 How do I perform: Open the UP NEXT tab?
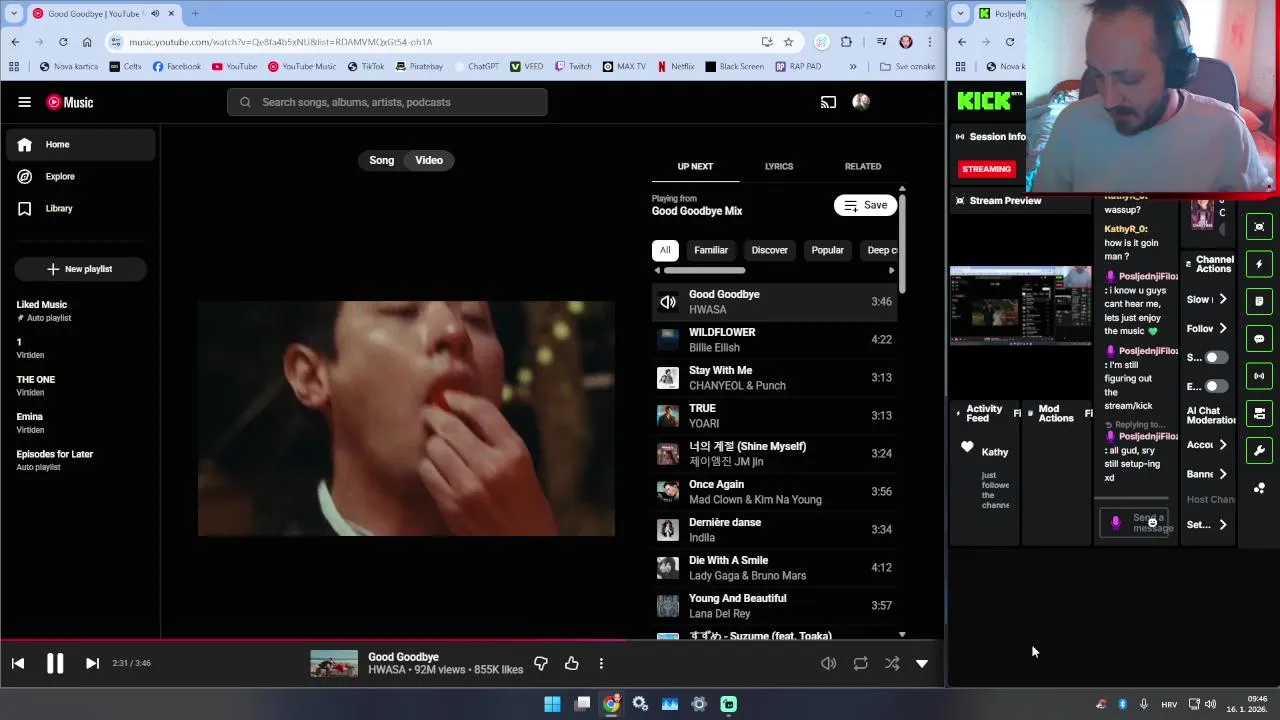[x=695, y=166]
